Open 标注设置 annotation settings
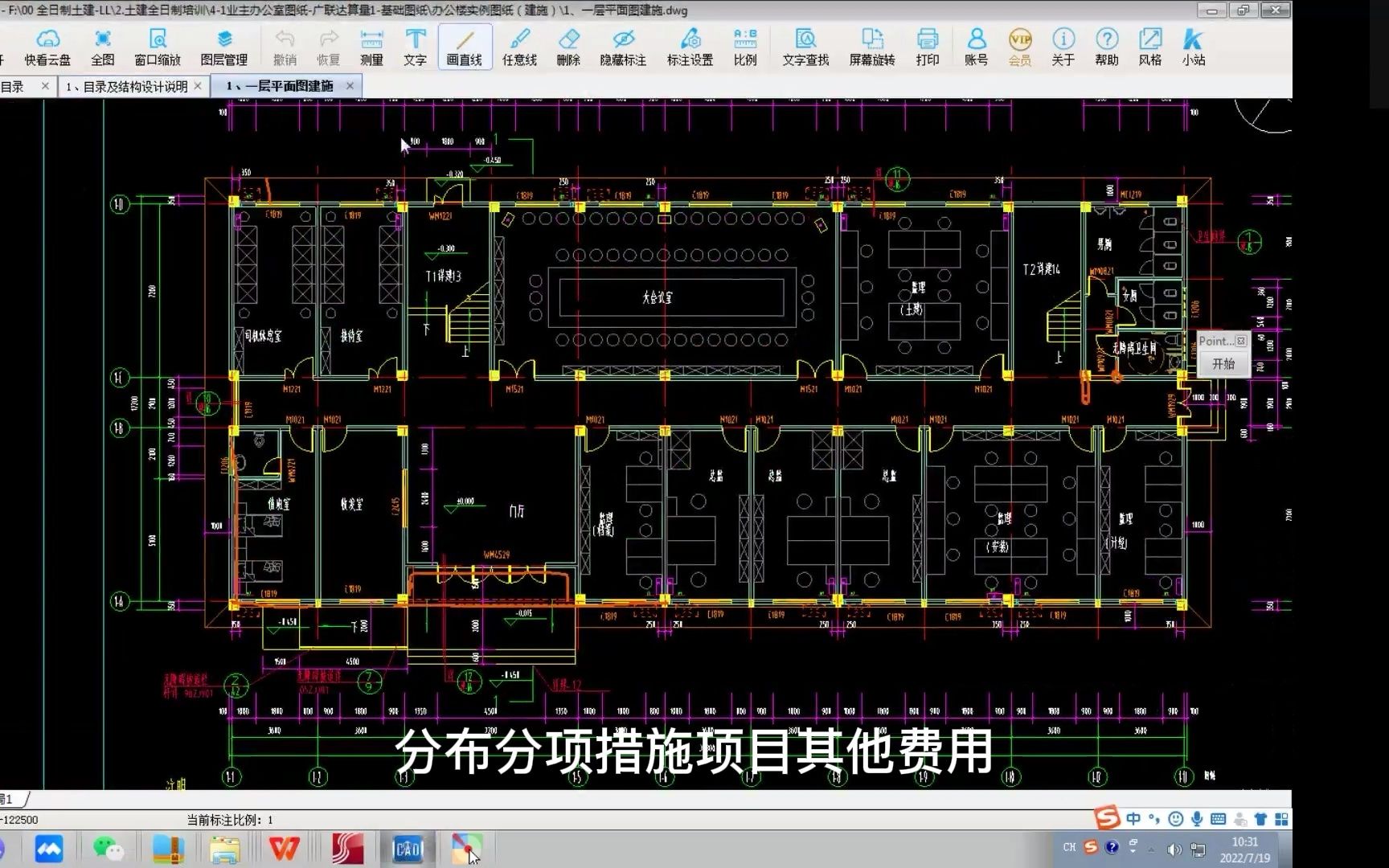Image resolution: width=1389 pixels, height=868 pixels. (690, 46)
